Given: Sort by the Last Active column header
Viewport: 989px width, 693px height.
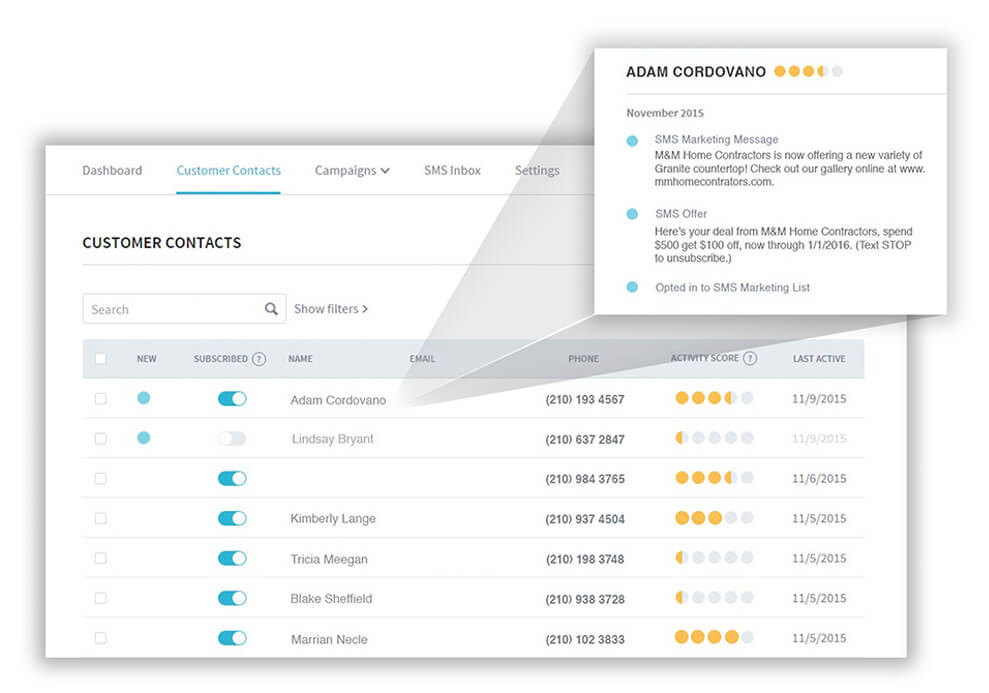Looking at the screenshot, I should click(818, 359).
